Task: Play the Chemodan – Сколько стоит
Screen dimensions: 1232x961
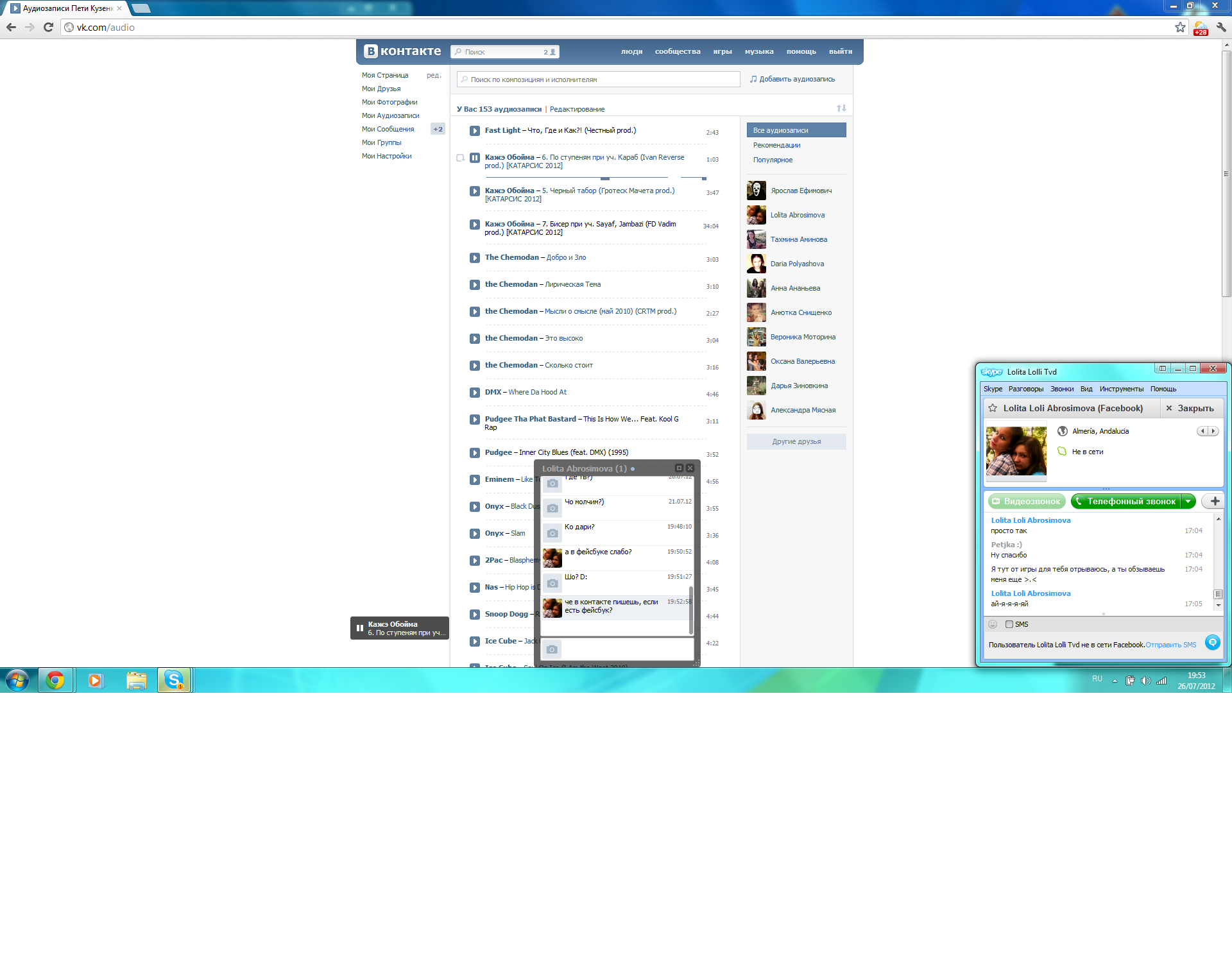Action: pyautogui.click(x=475, y=366)
